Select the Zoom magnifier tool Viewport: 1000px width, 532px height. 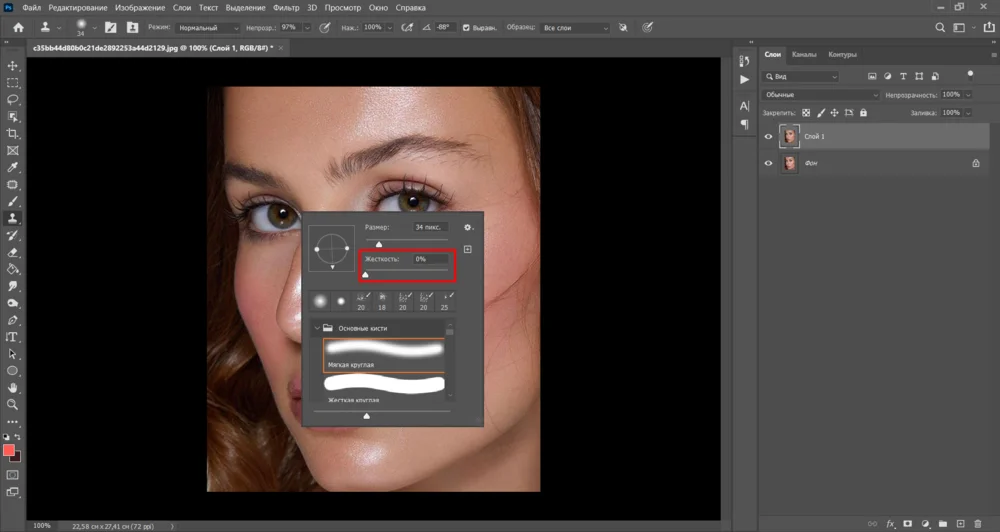[13, 404]
